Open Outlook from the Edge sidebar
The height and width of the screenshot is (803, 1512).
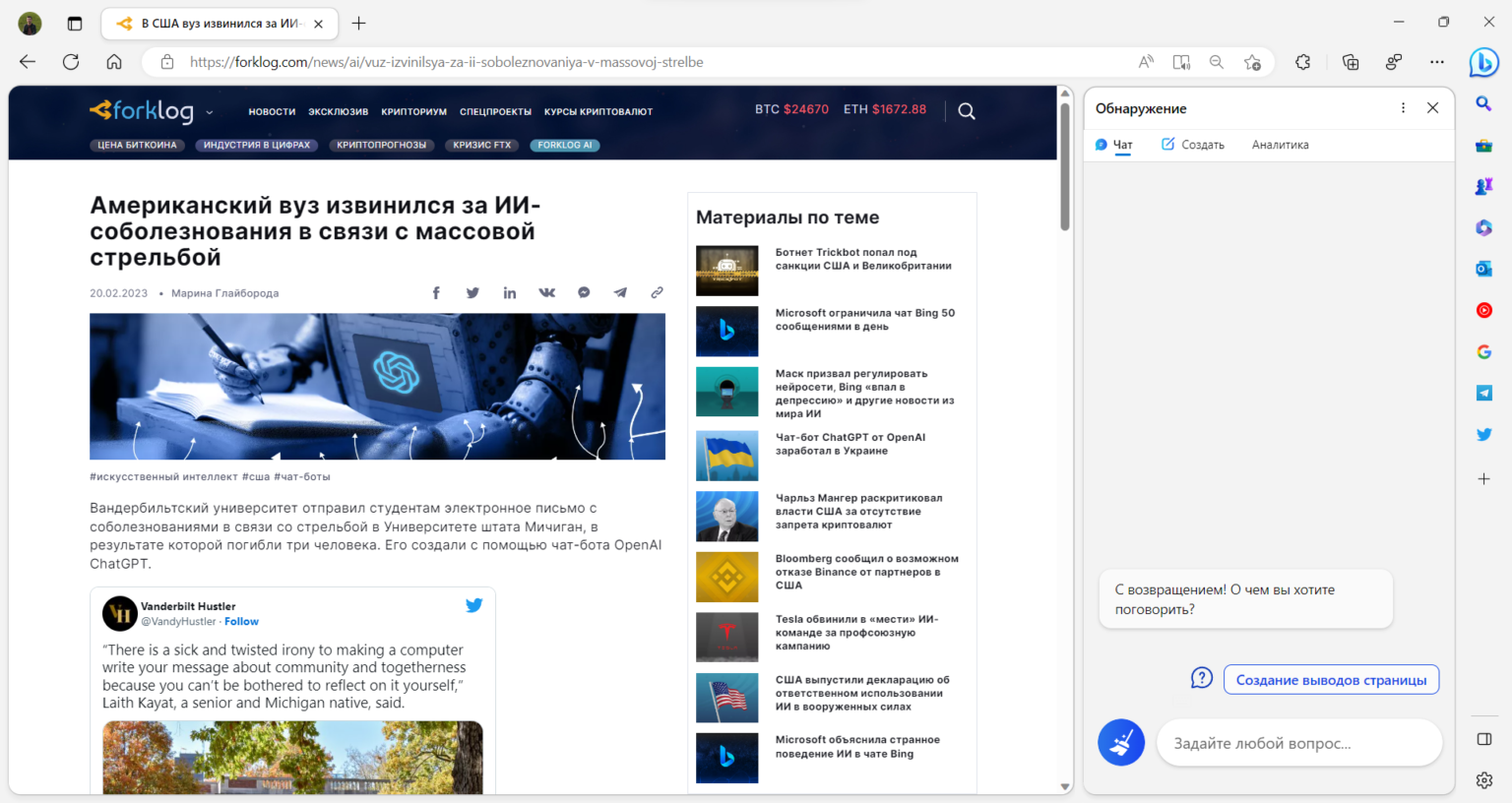[x=1484, y=269]
